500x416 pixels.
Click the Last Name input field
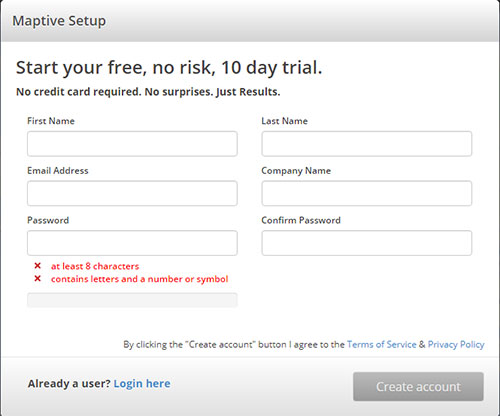click(x=367, y=144)
